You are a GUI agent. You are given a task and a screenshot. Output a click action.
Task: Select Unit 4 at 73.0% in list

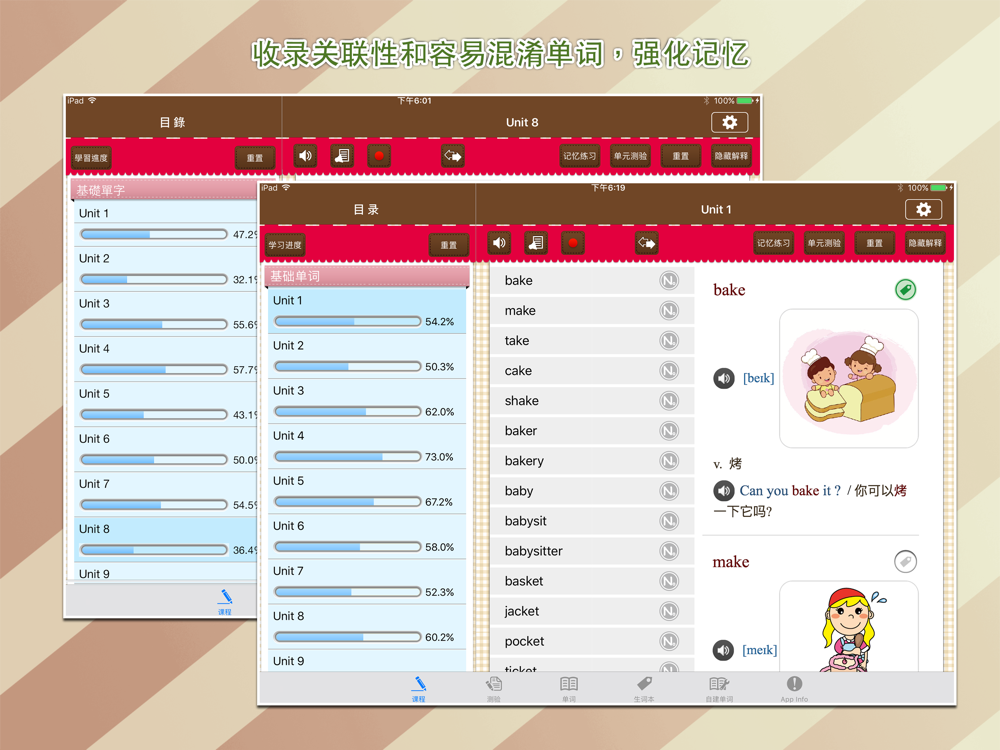point(367,446)
